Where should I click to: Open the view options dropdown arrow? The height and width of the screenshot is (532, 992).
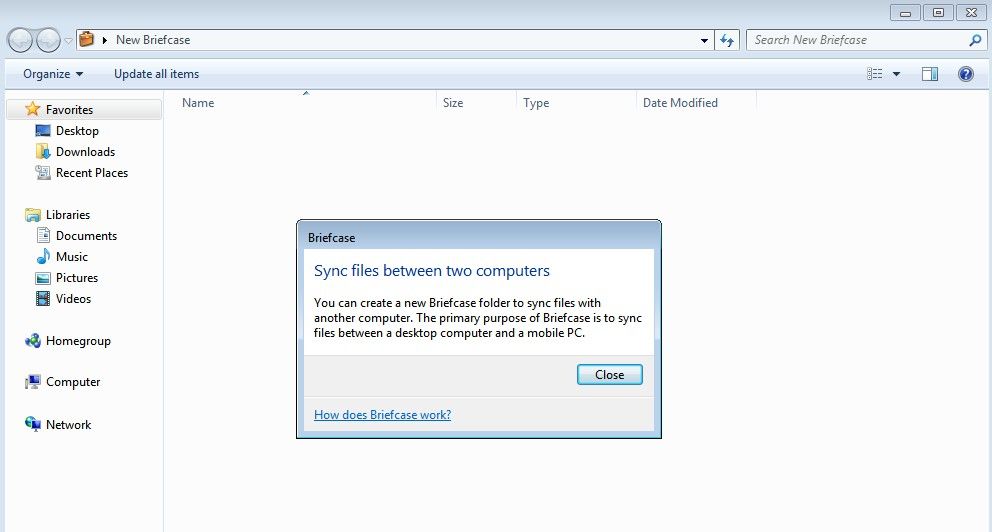[896, 74]
